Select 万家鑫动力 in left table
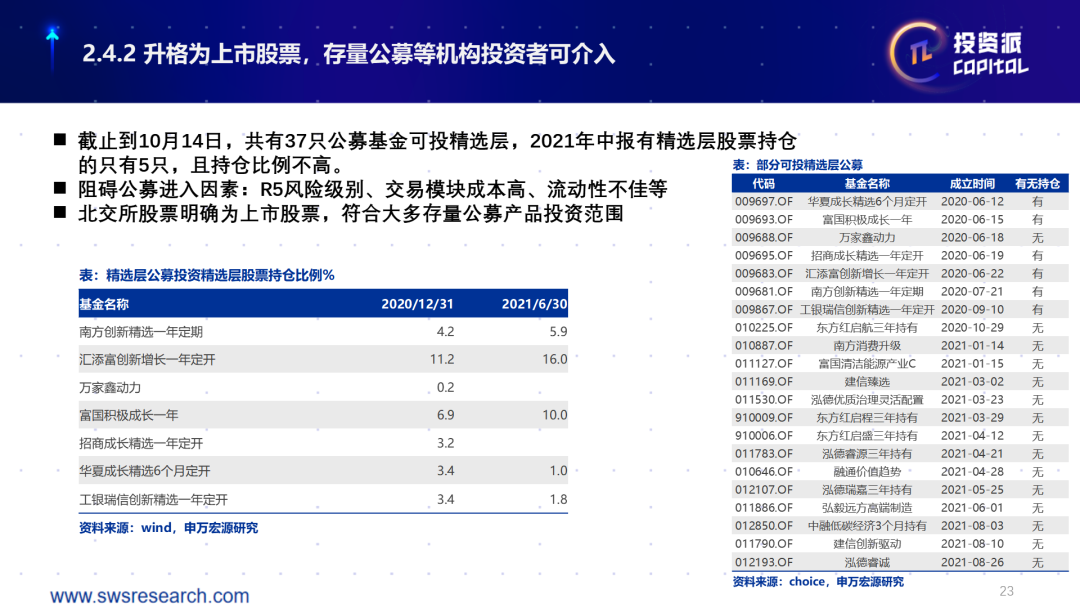 point(110,388)
